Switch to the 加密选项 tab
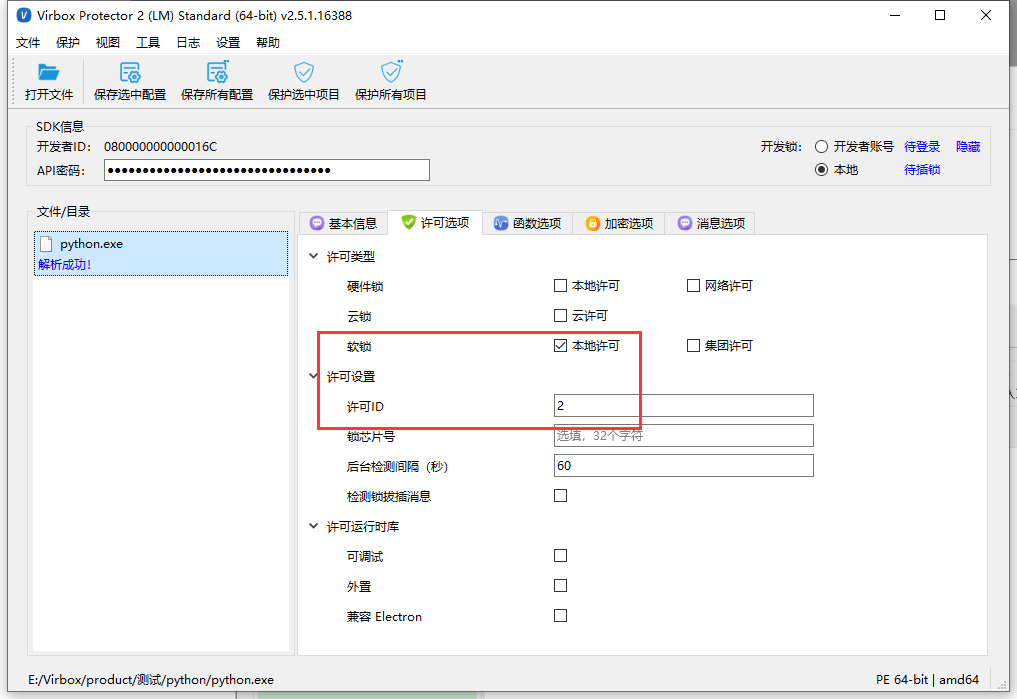 pos(619,224)
